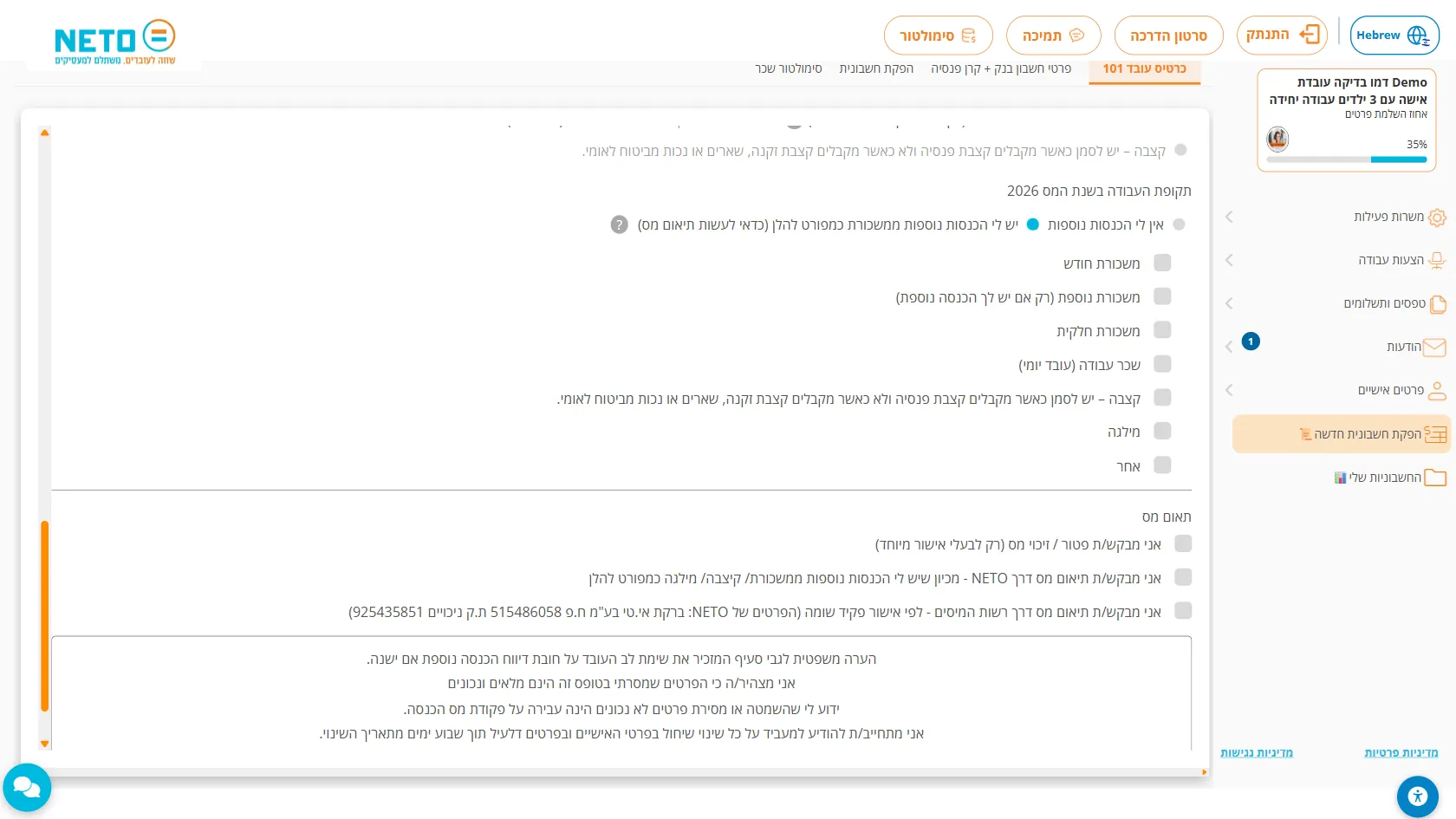
Task: Switch to the הפקת חשבונית tab
Action: pyautogui.click(x=876, y=68)
